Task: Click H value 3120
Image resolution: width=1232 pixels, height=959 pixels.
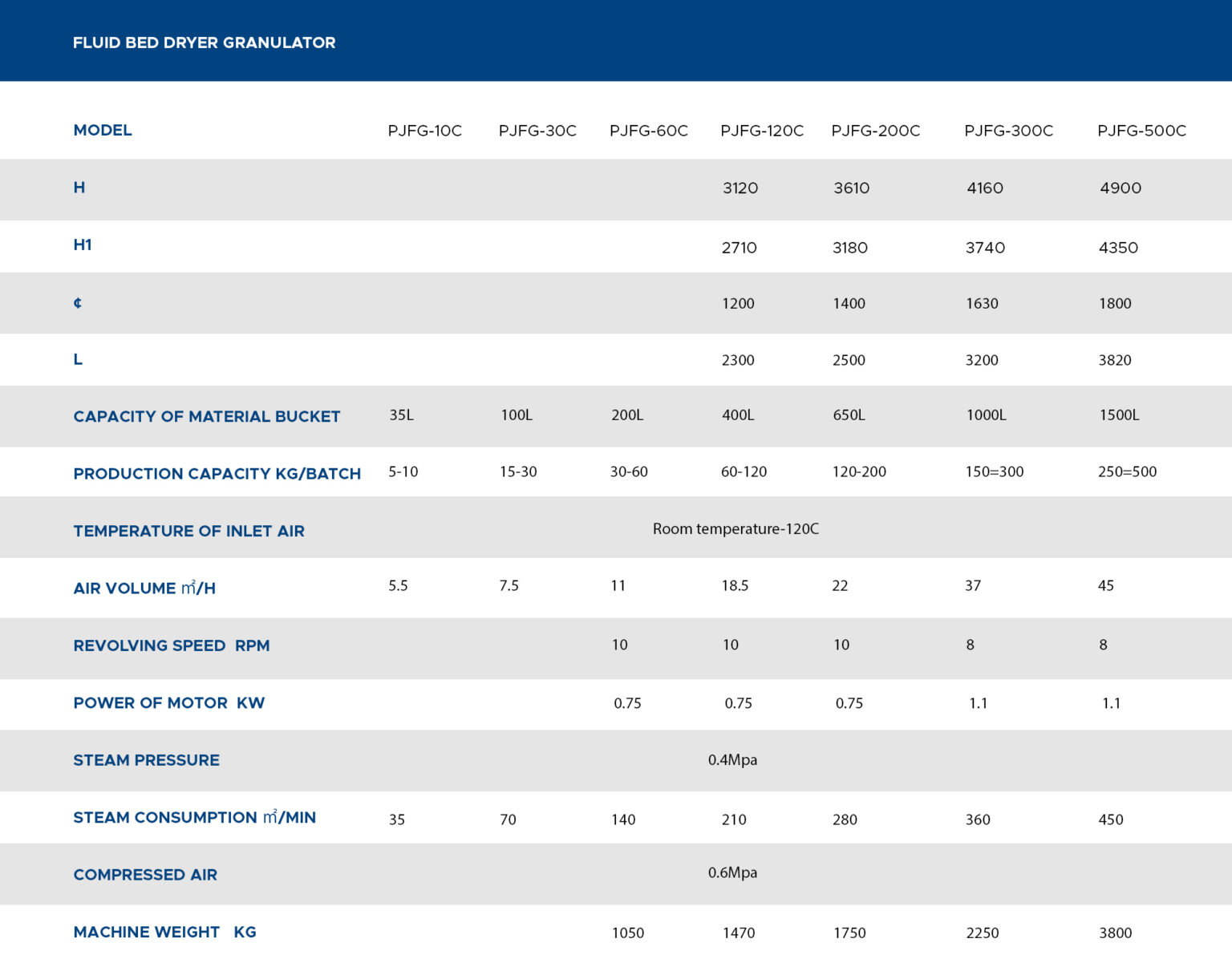Action: 740,188
